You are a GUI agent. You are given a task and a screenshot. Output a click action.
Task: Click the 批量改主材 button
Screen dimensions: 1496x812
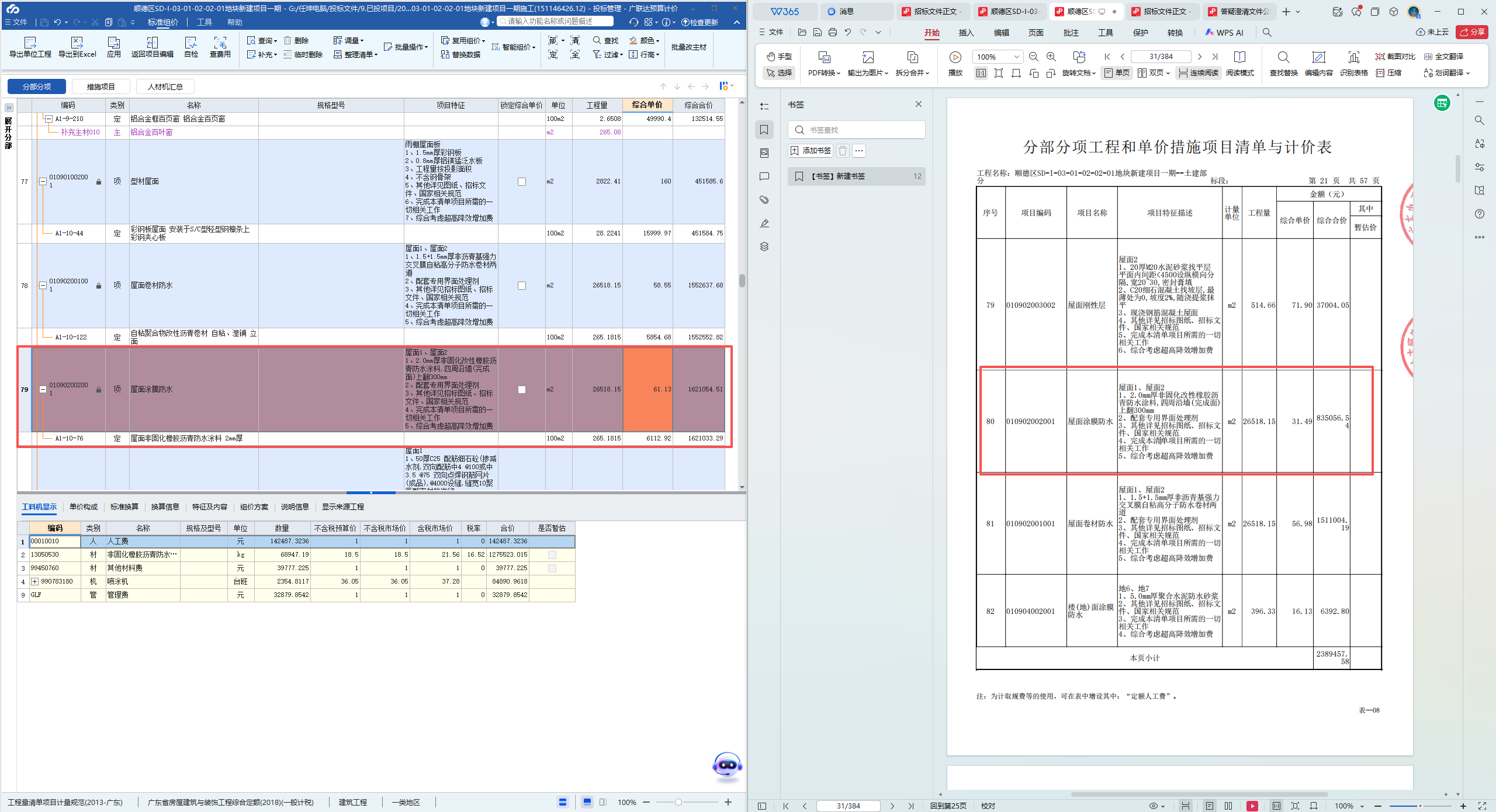[x=688, y=47]
